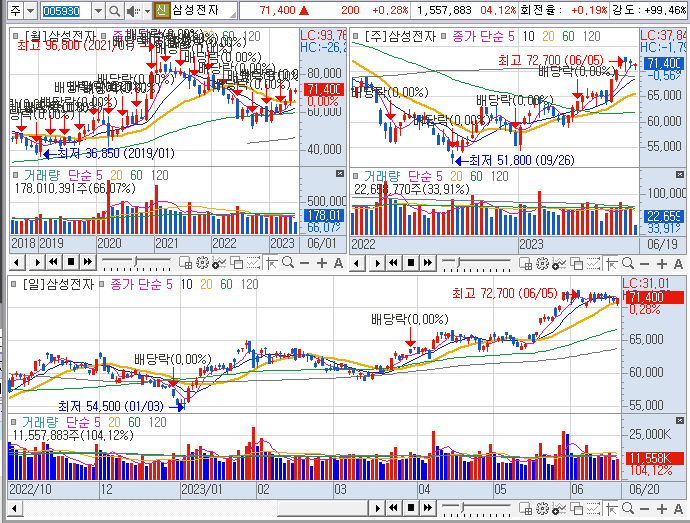This screenshot has height=523, width=690.
Task: Toggle the square before monthly 거래량 label
Action: click(x=16, y=175)
